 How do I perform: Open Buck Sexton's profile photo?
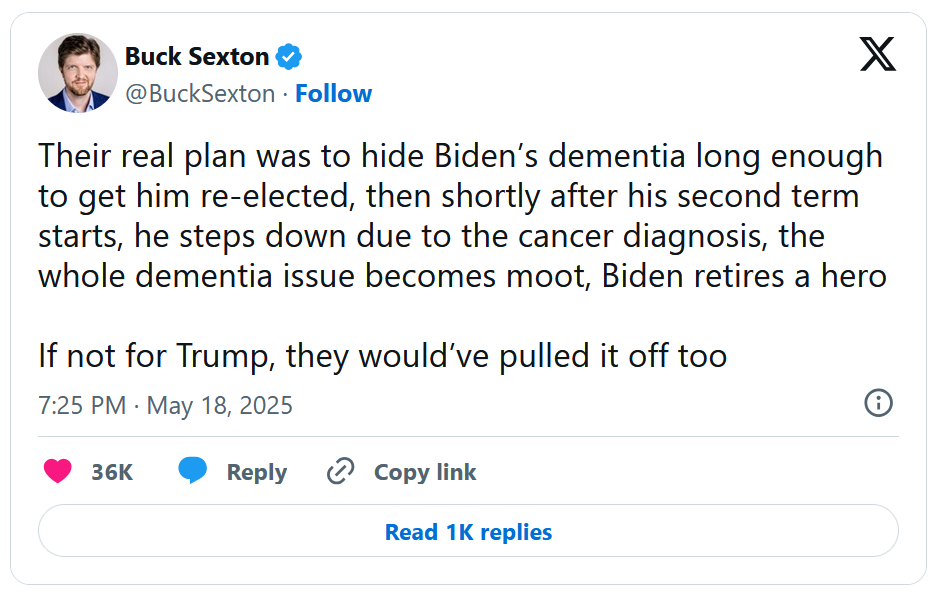[78, 73]
